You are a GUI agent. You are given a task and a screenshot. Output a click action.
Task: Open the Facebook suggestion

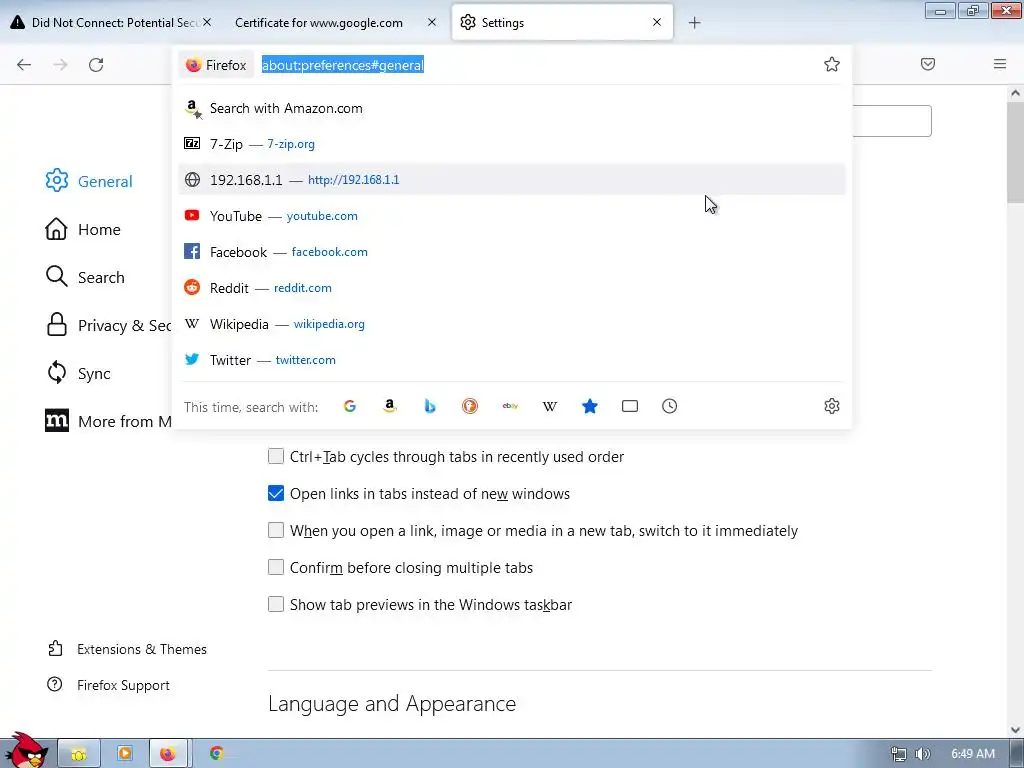512,251
